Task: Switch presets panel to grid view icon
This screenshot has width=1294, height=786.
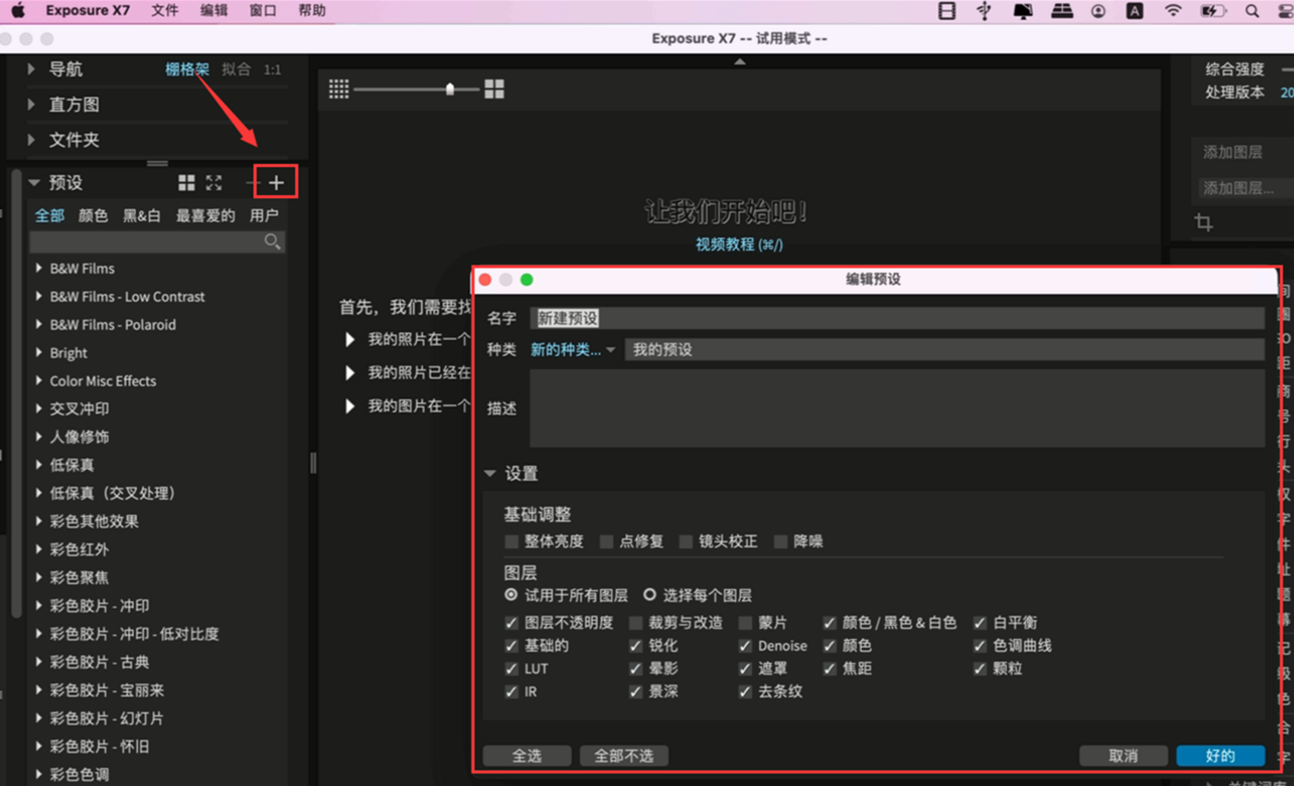Action: (x=187, y=183)
